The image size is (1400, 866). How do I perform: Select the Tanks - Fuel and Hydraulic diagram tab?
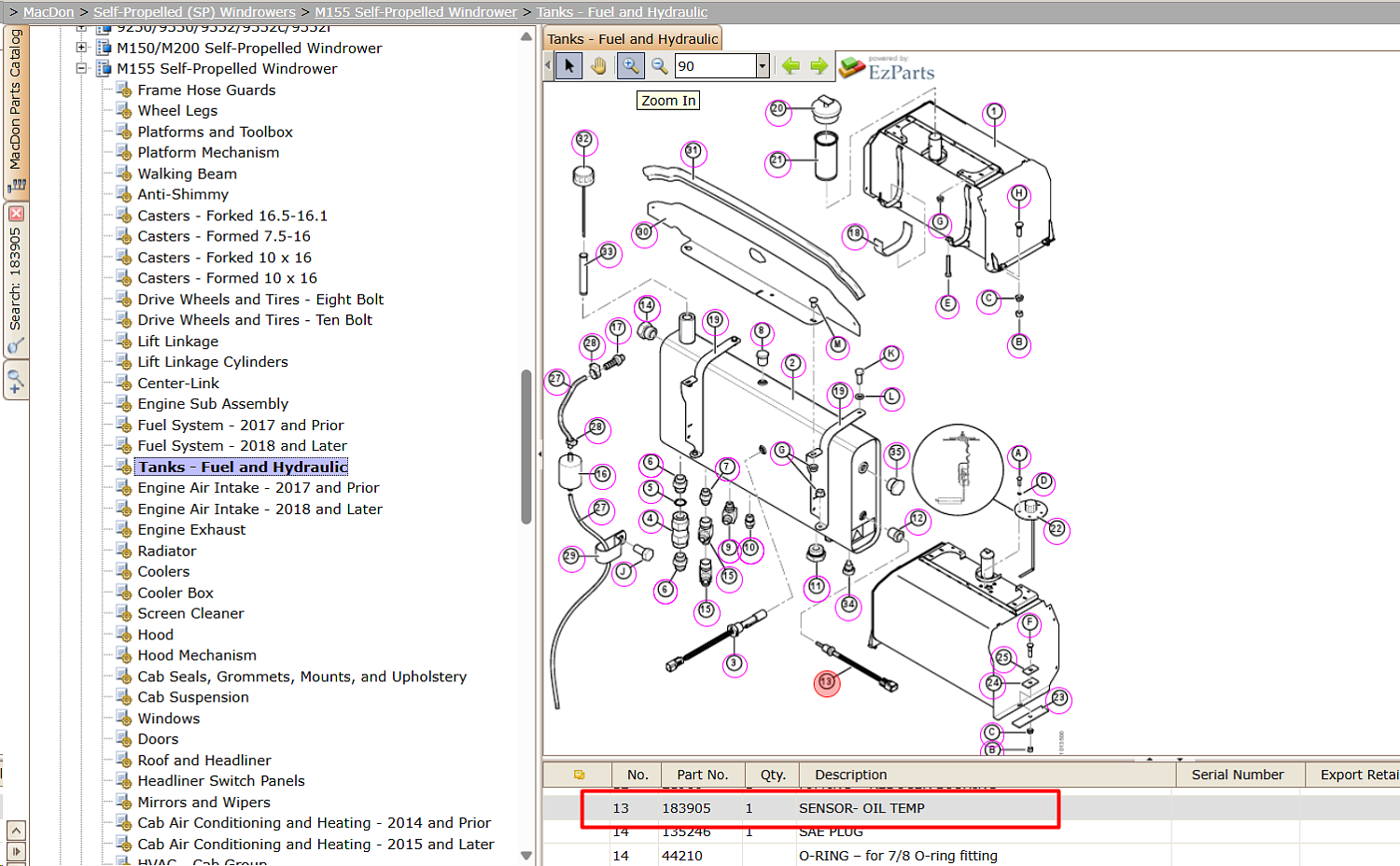click(633, 39)
